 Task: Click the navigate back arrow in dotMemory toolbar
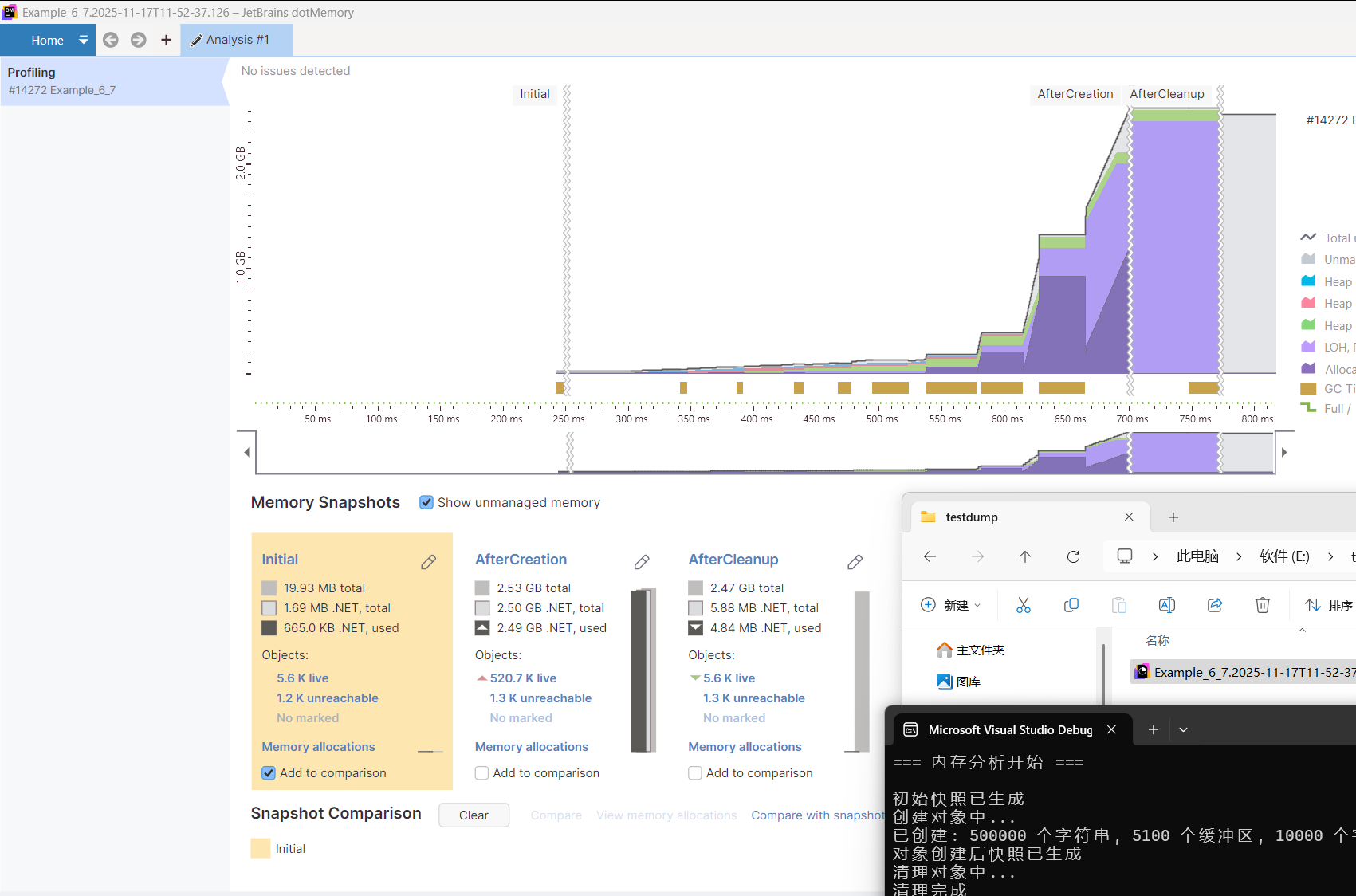(111, 40)
